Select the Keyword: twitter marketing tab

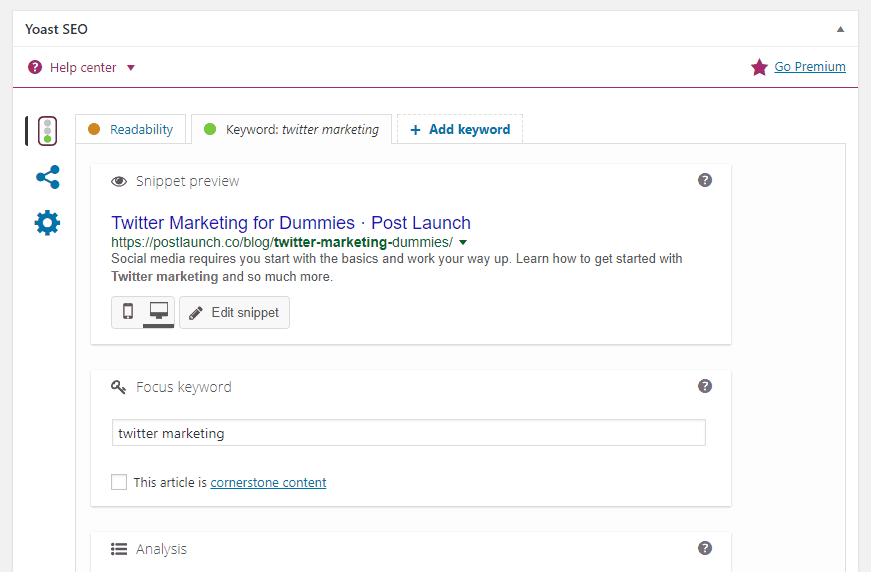(x=292, y=129)
